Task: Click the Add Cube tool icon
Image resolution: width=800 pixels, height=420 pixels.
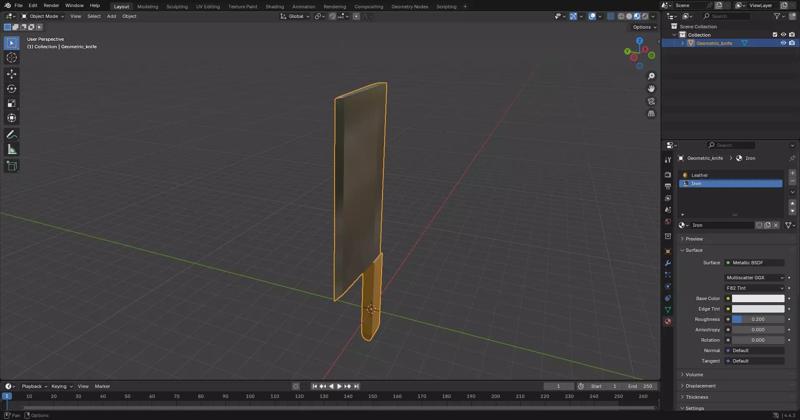Action: click(x=12, y=166)
